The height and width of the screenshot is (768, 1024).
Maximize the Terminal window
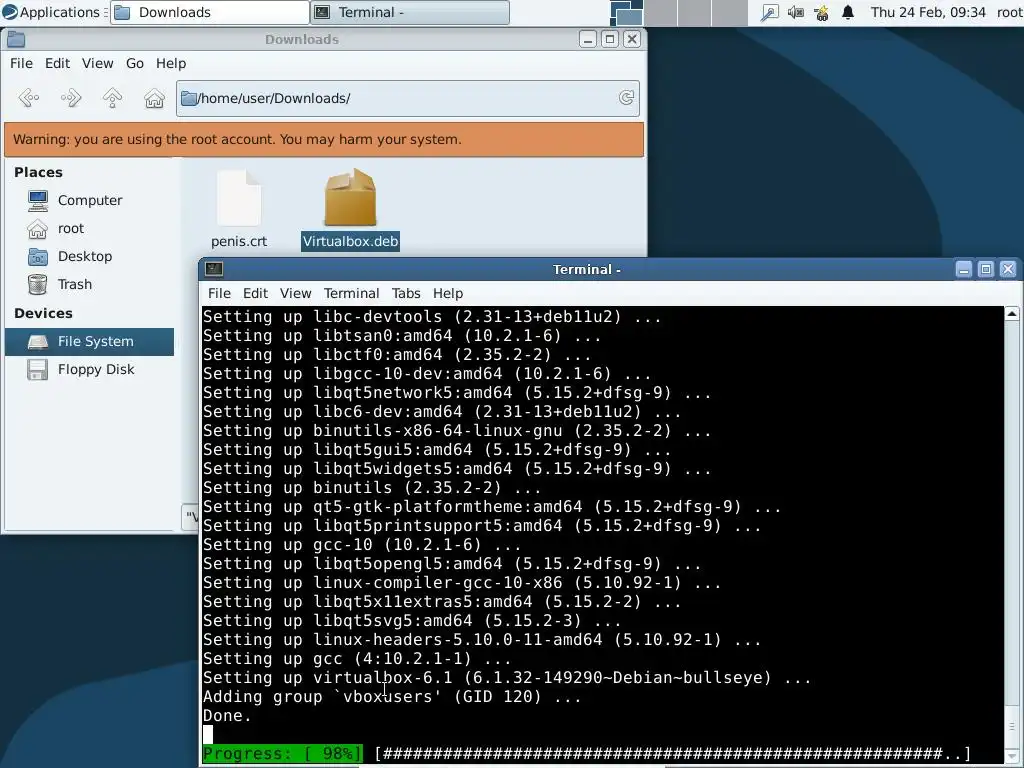click(986, 269)
